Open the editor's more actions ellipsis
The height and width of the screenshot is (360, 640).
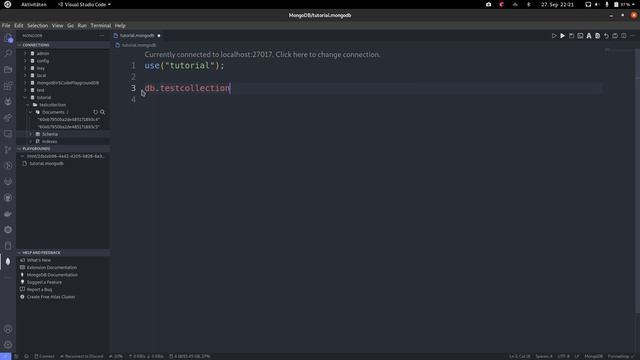[x=632, y=36]
